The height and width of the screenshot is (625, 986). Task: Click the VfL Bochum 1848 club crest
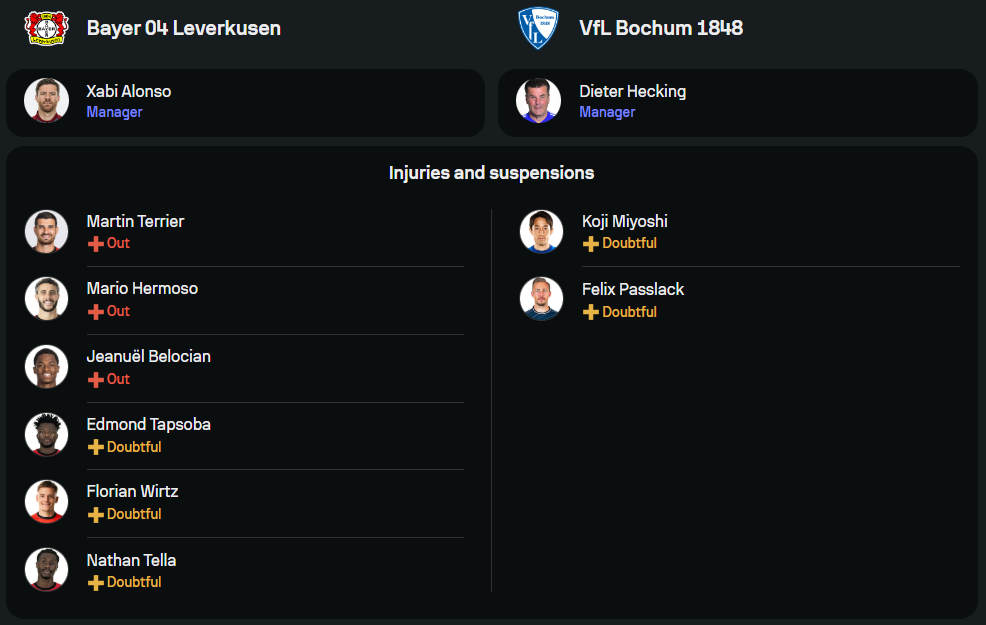[x=538, y=28]
